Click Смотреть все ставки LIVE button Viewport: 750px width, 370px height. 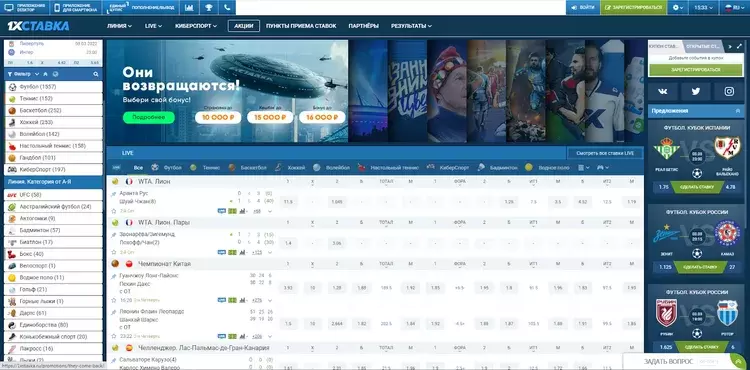(x=605, y=153)
